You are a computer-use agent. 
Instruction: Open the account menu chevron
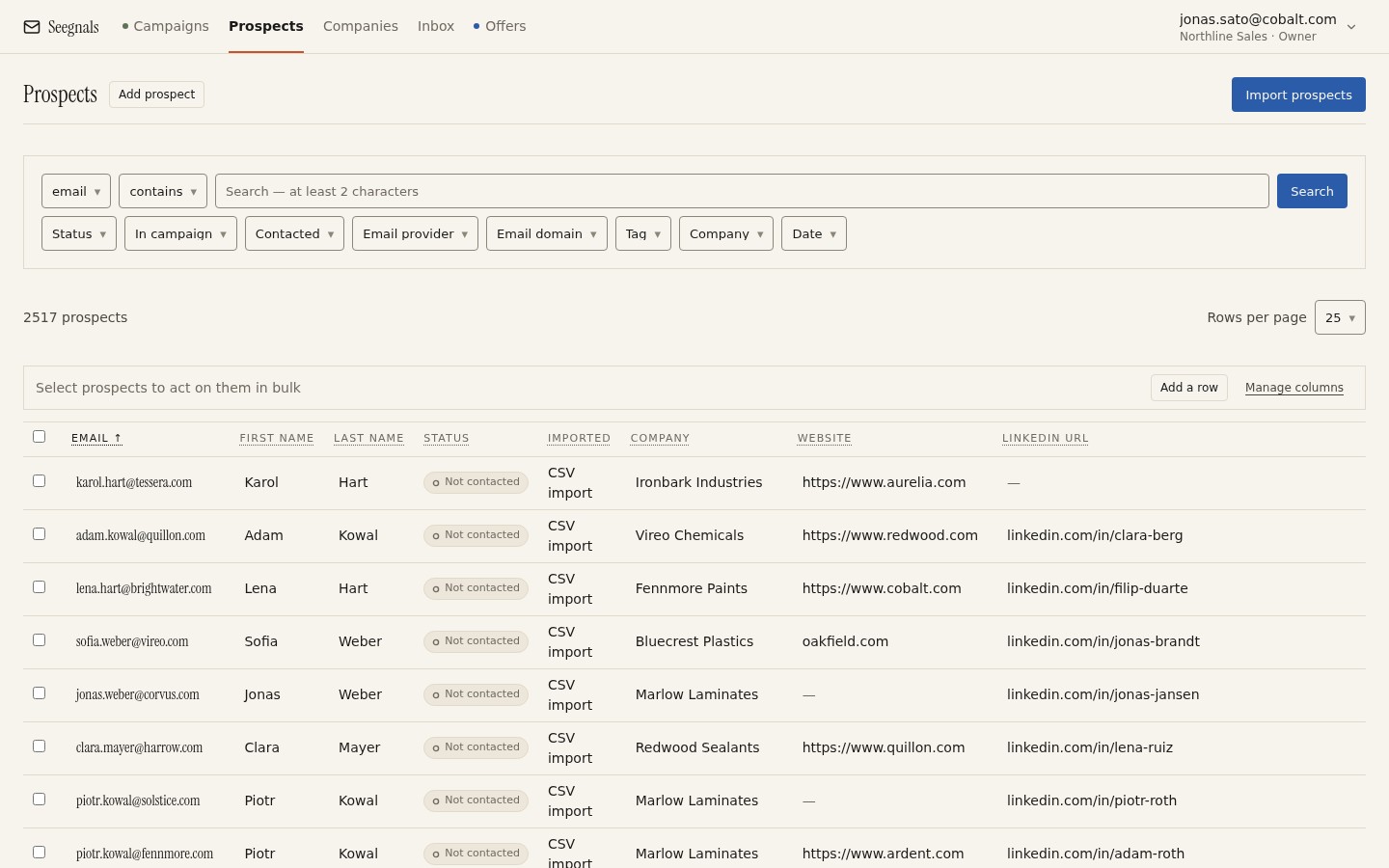(1351, 27)
